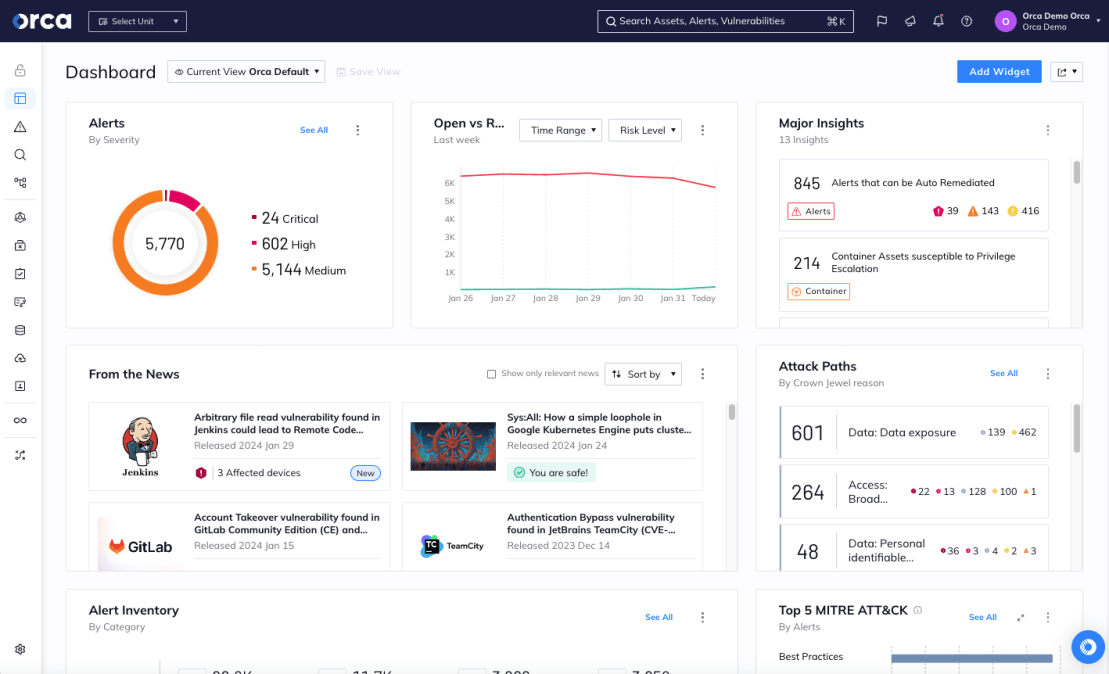The image size is (1109, 674).
Task: Click the shuffle arrows sidebar icon
Action: point(20,455)
